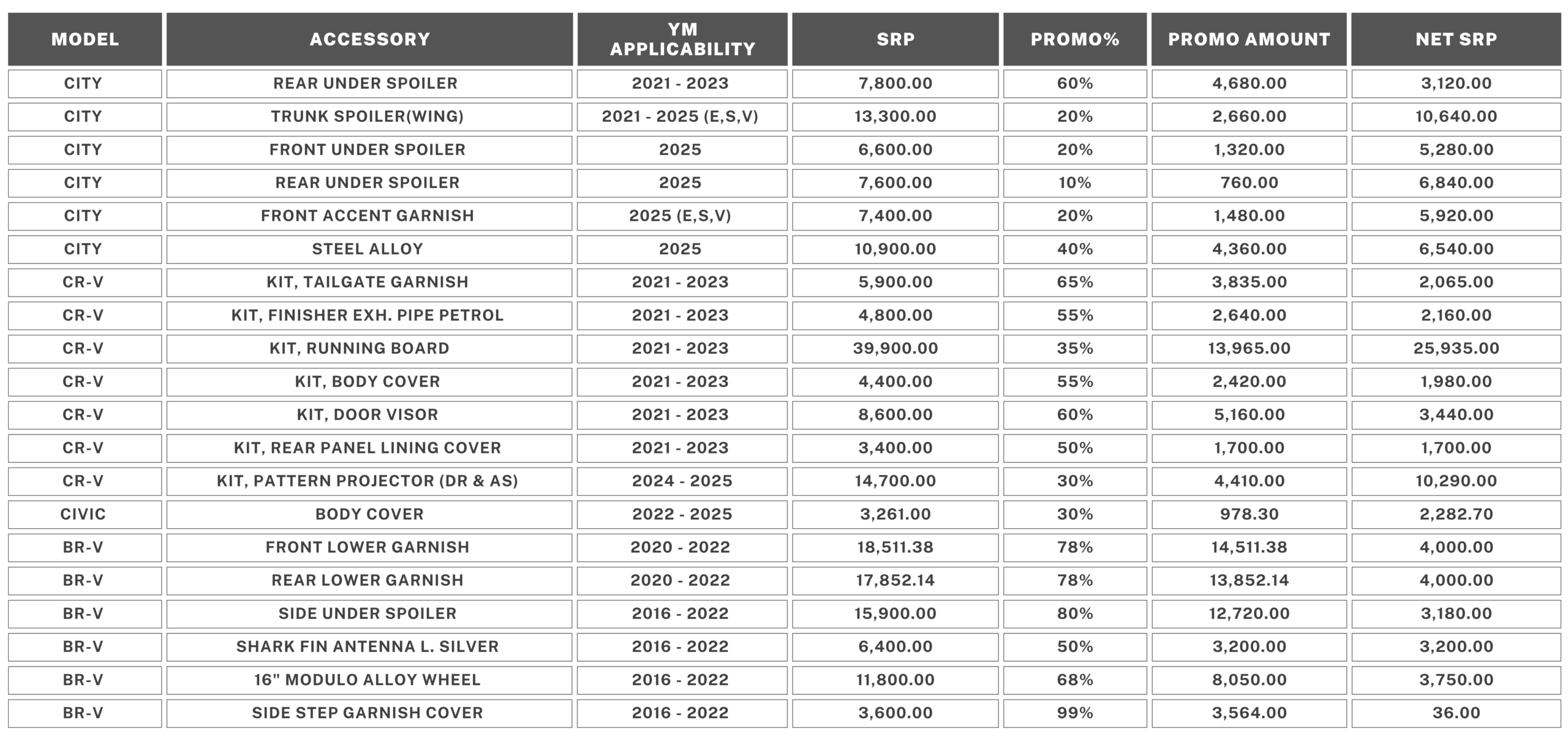Click the 16" MODULO ALLOY WHEEL cell
Image resolution: width=1568 pixels, height=736 pixels.
tap(369, 680)
